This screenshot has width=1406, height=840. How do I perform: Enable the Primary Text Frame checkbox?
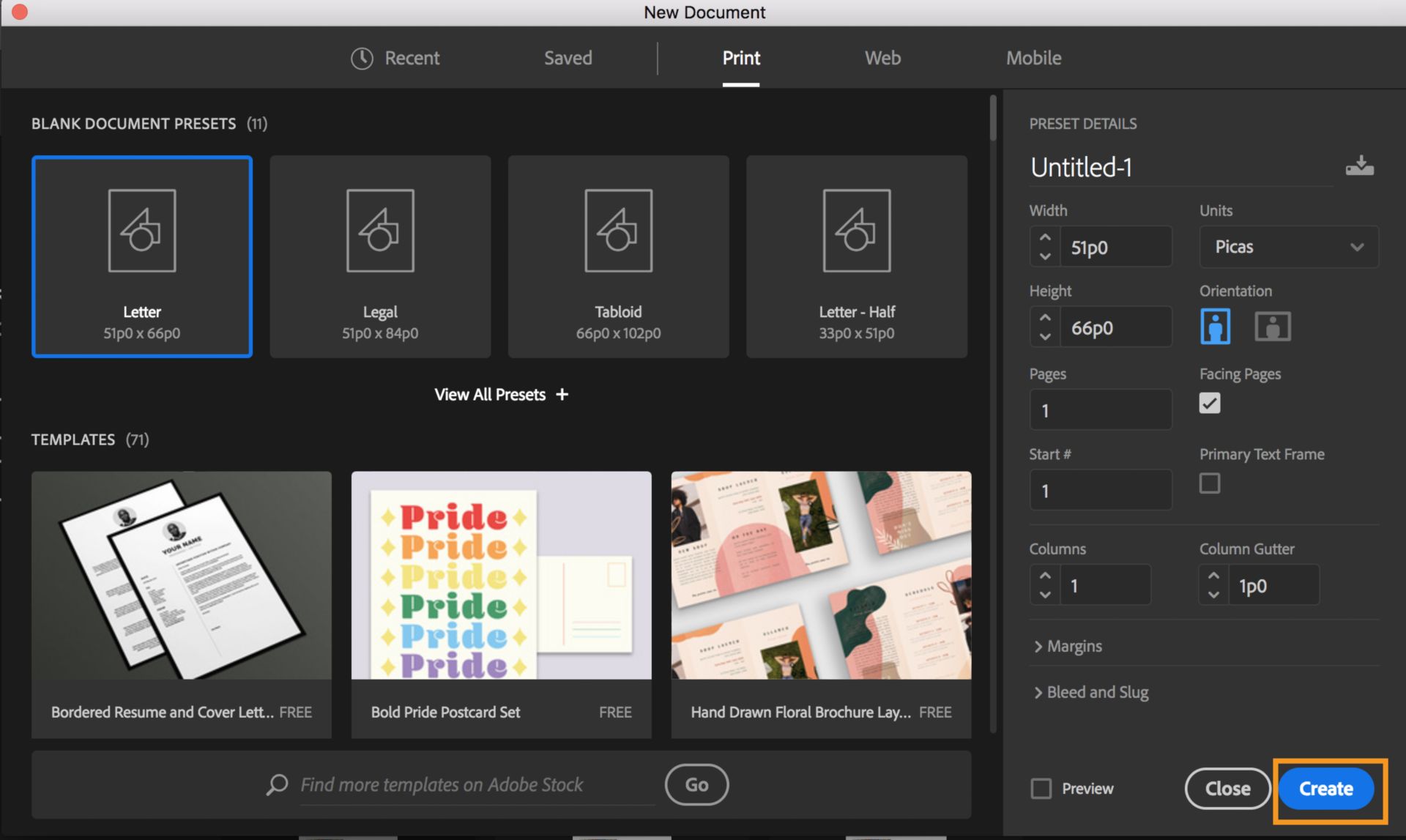(1209, 484)
